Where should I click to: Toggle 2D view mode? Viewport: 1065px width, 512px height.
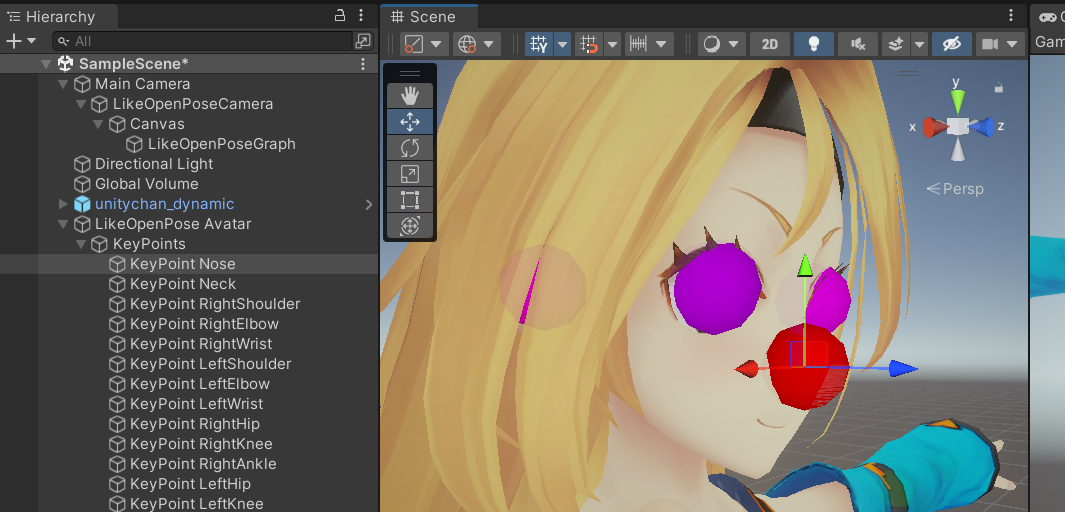[770, 44]
